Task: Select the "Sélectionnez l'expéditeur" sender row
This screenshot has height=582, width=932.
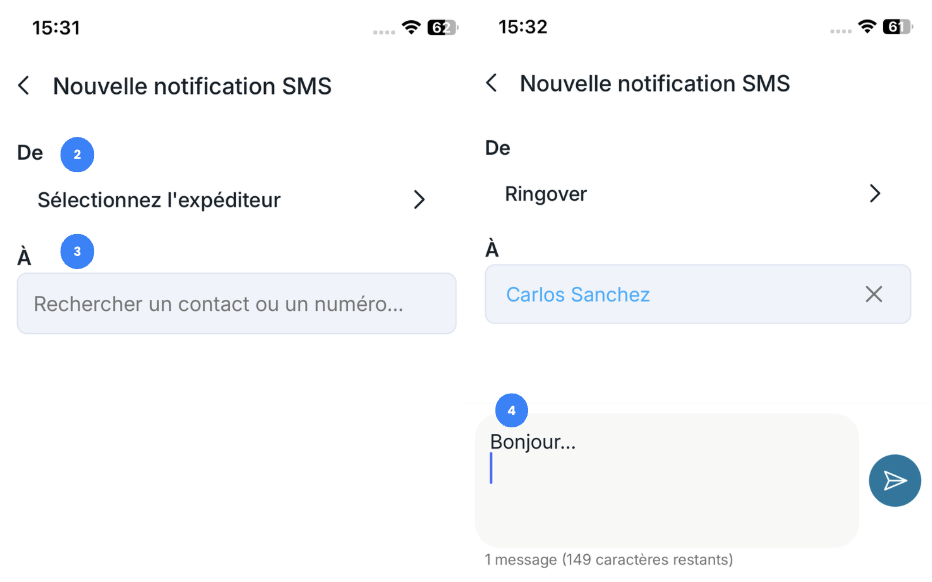Action: [x=160, y=200]
